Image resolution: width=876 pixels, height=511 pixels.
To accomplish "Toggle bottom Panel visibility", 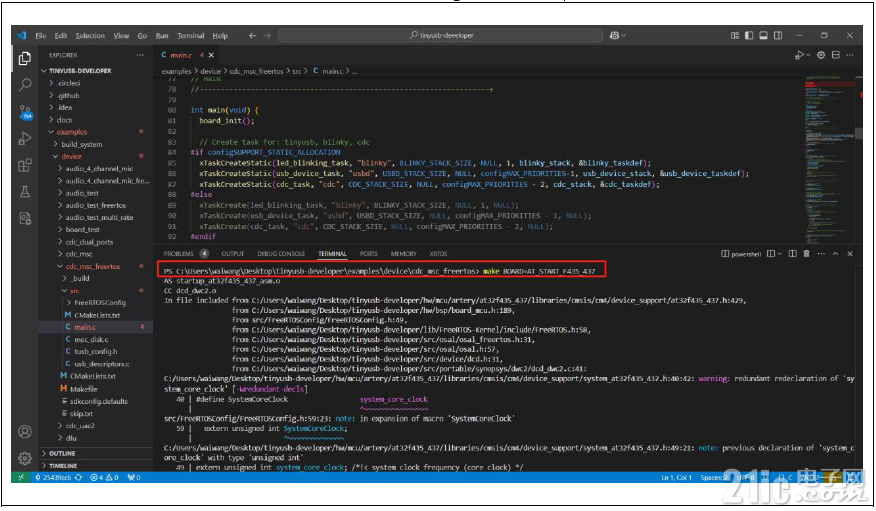I will (x=763, y=35).
